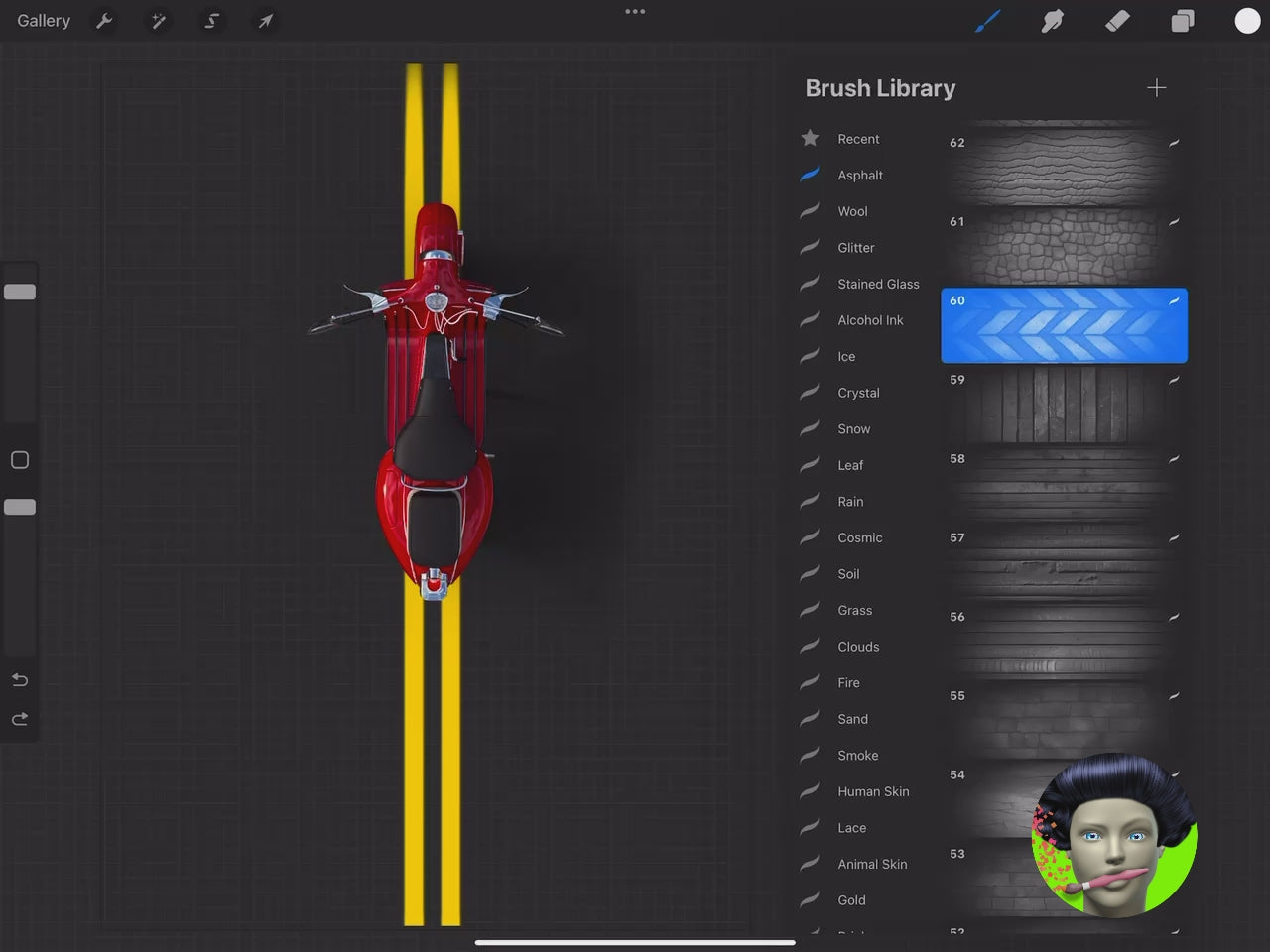1270x952 pixels.
Task: Select the Stained Glass brush set
Action: tap(878, 284)
